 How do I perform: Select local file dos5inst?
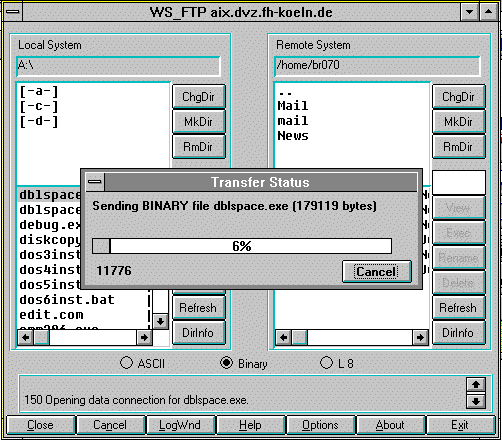click(x=50, y=285)
